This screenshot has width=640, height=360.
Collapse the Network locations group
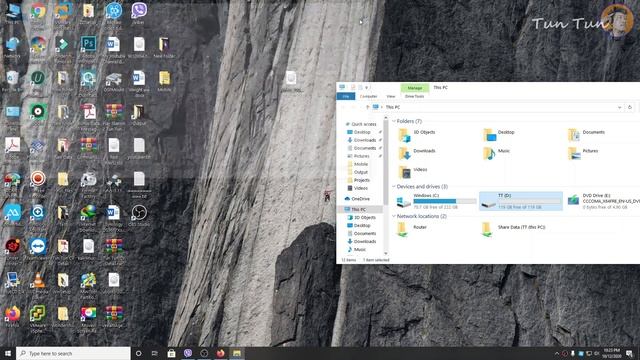click(394, 217)
